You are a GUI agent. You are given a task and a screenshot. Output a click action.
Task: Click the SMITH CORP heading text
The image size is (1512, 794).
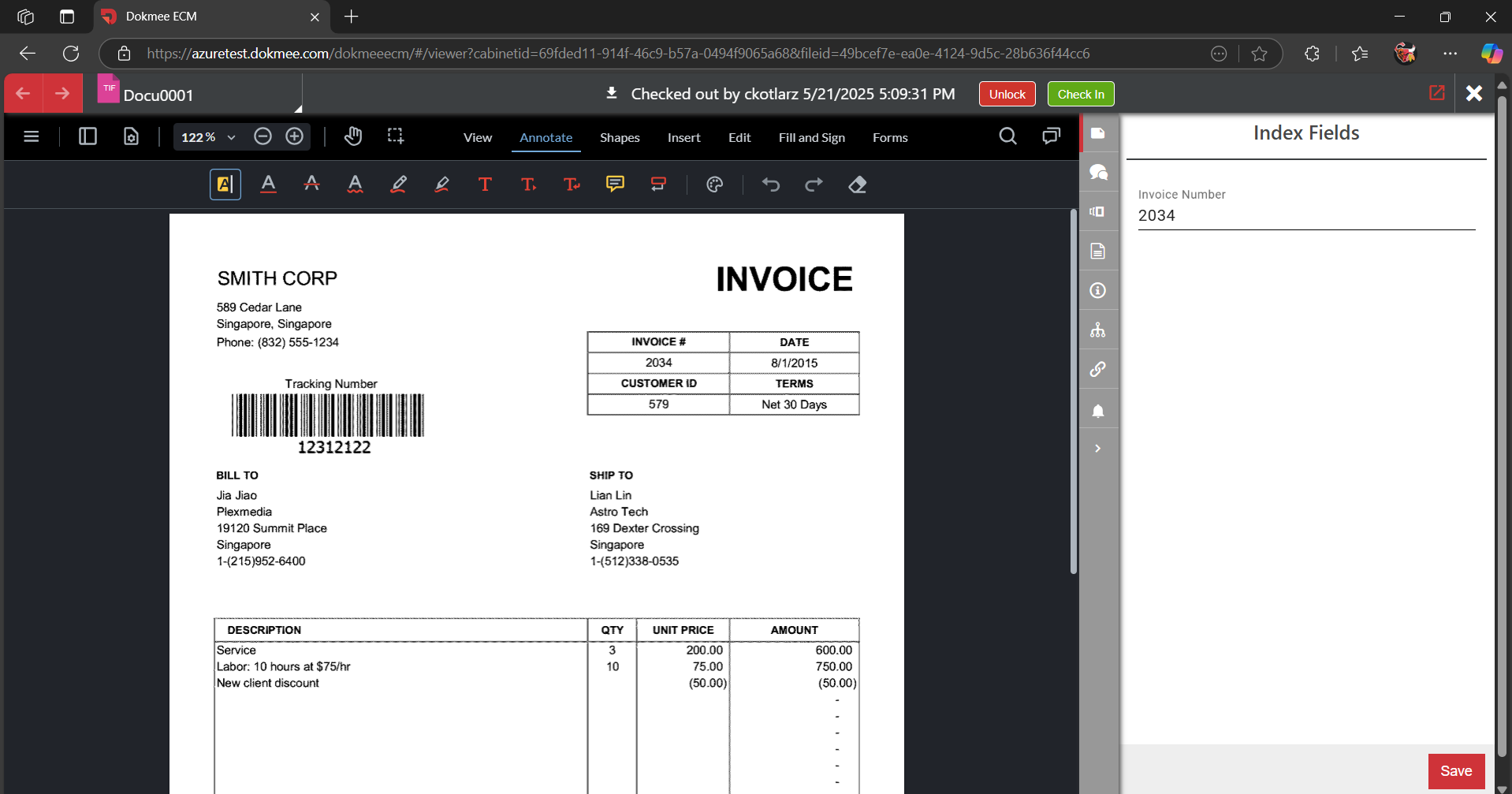tap(277, 278)
